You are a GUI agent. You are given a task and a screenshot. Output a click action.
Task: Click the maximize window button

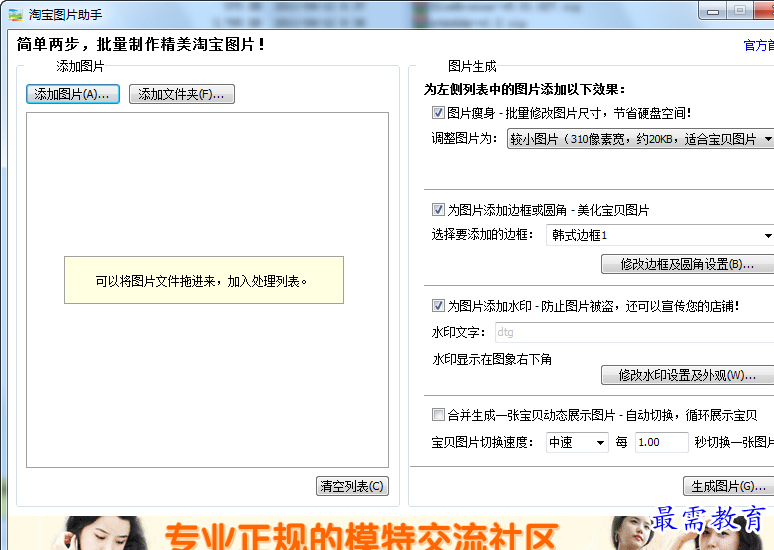tap(740, 11)
